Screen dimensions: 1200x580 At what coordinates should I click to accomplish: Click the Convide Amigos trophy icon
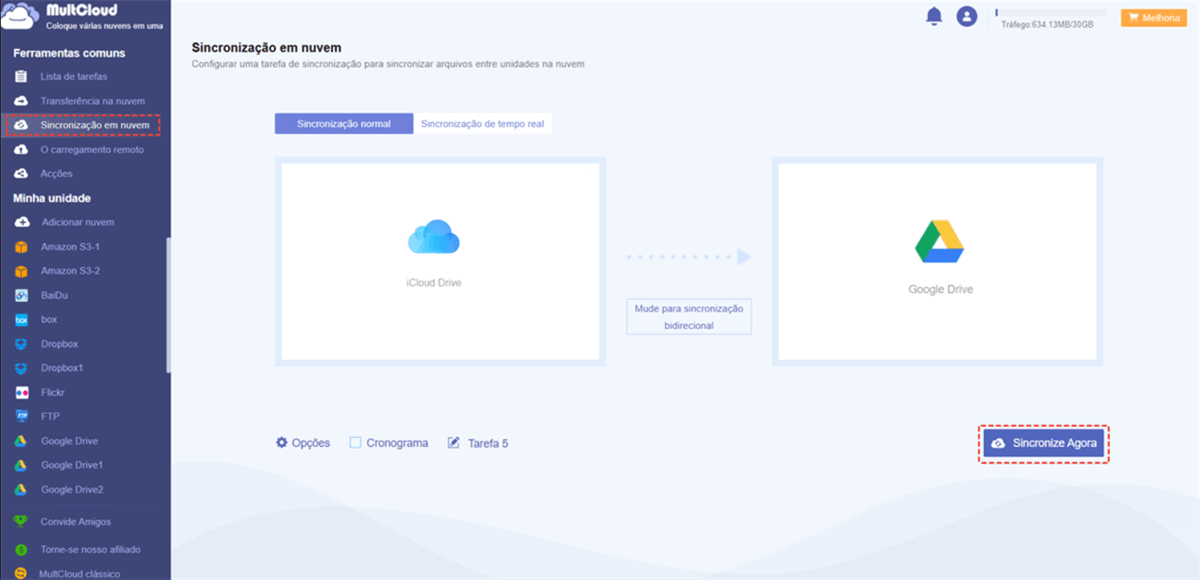coord(21,522)
